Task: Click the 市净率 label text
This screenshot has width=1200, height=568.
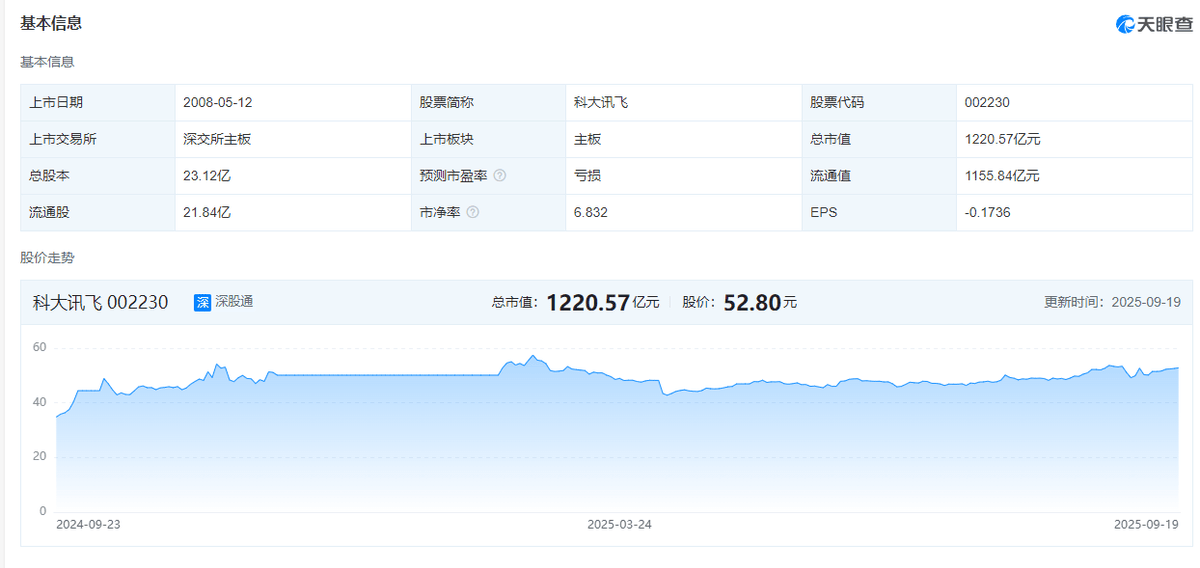Action: (x=440, y=212)
